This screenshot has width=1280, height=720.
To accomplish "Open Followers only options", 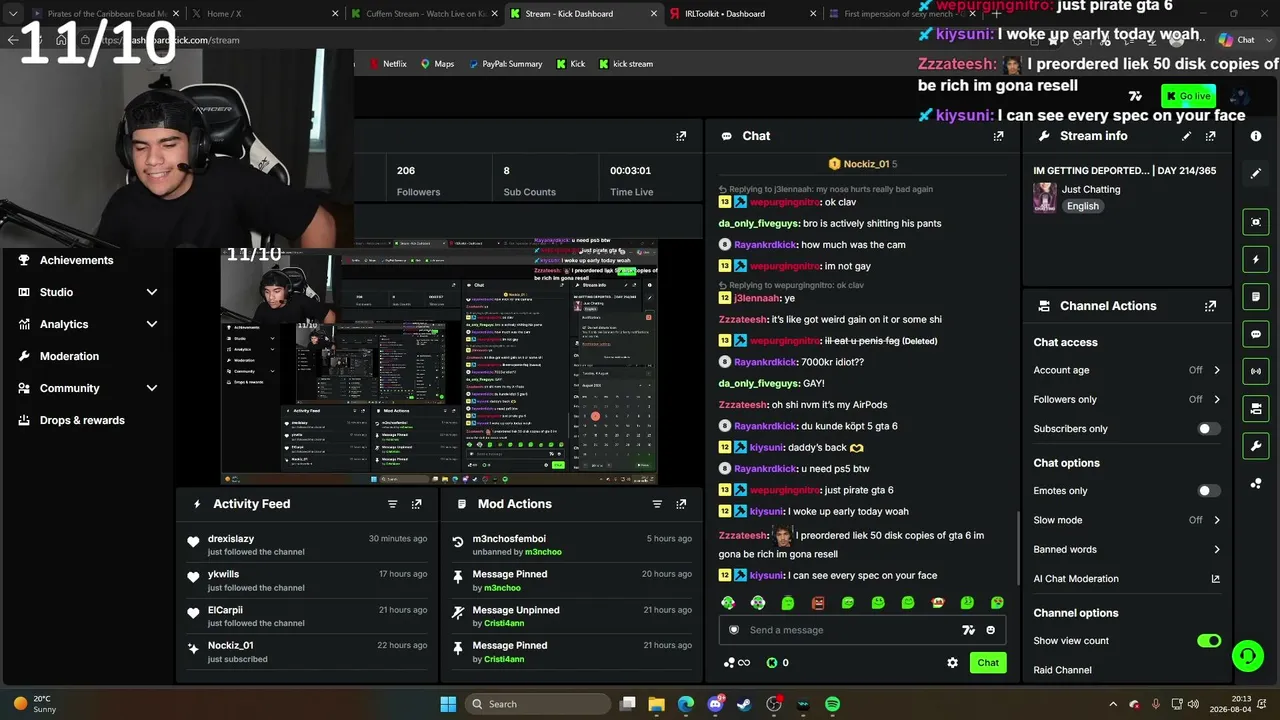I will (1127, 399).
